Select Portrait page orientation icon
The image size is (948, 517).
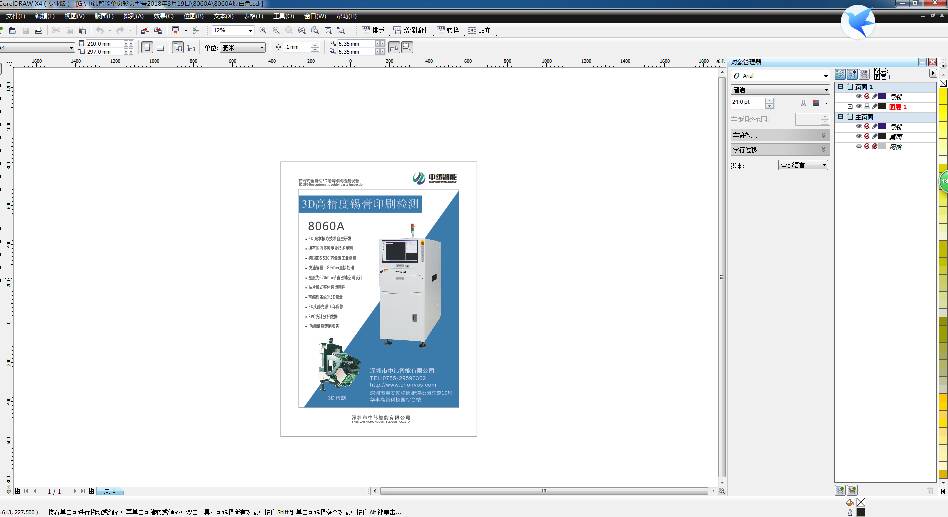tap(146, 47)
